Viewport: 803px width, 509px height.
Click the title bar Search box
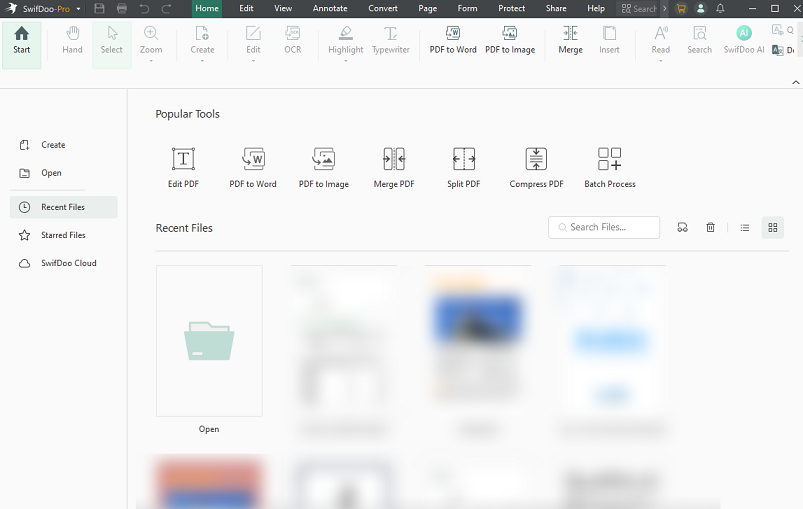[639, 9]
